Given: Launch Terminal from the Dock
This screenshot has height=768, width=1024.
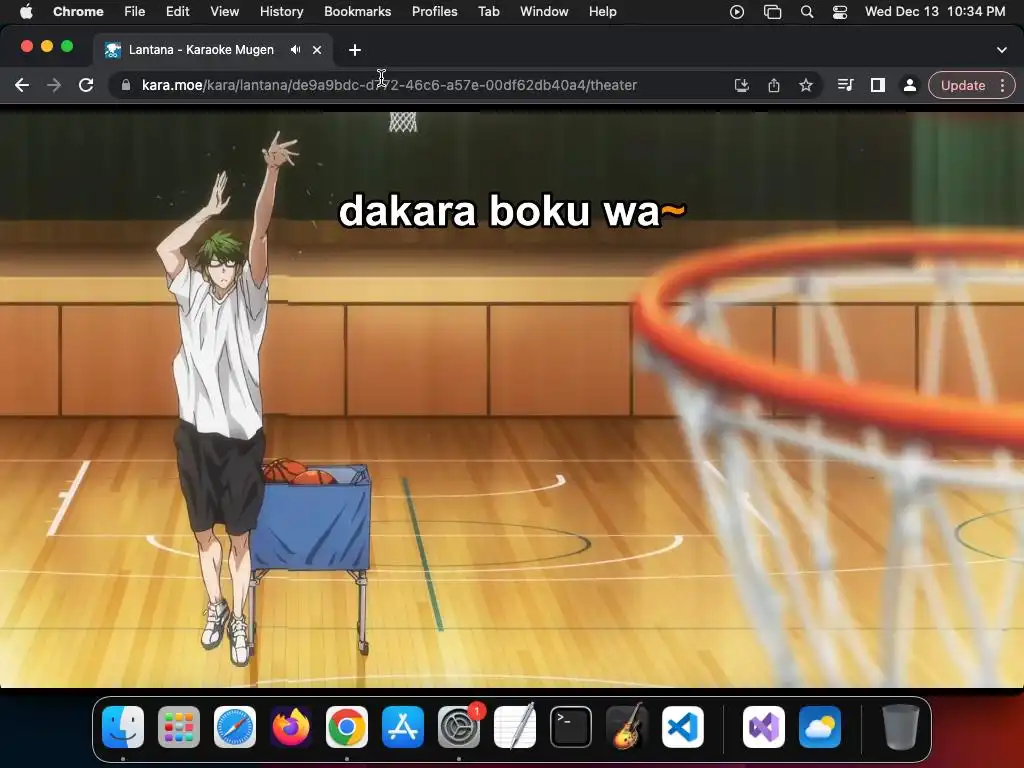Looking at the screenshot, I should 571,727.
